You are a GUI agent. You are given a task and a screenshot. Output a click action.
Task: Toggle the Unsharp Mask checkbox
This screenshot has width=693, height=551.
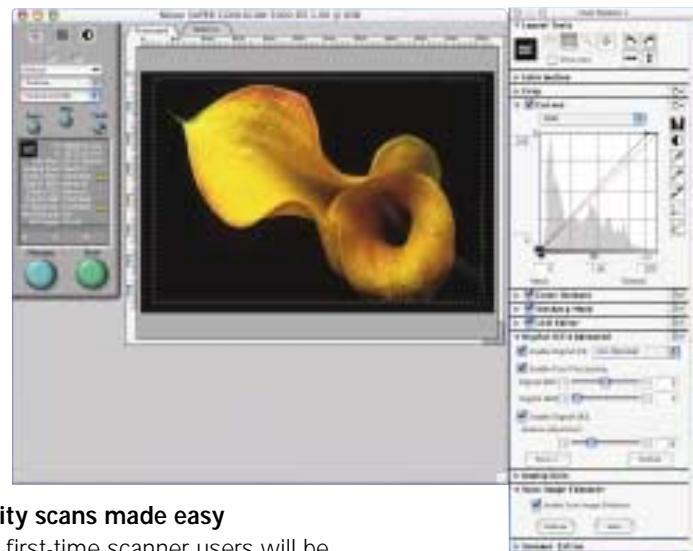(x=529, y=308)
